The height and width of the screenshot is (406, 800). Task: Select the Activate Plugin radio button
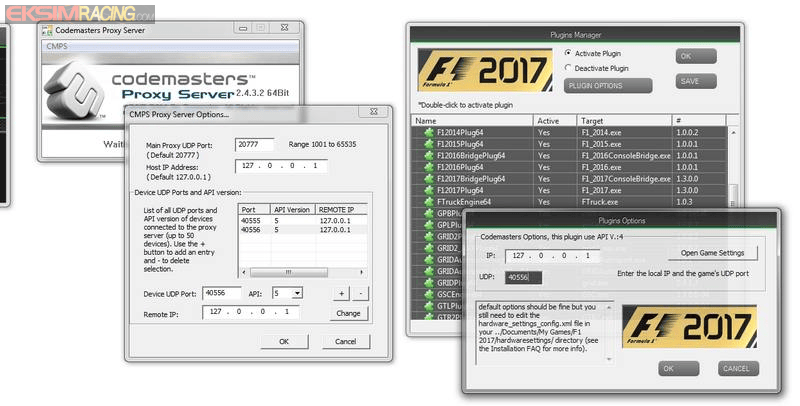tap(568, 53)
